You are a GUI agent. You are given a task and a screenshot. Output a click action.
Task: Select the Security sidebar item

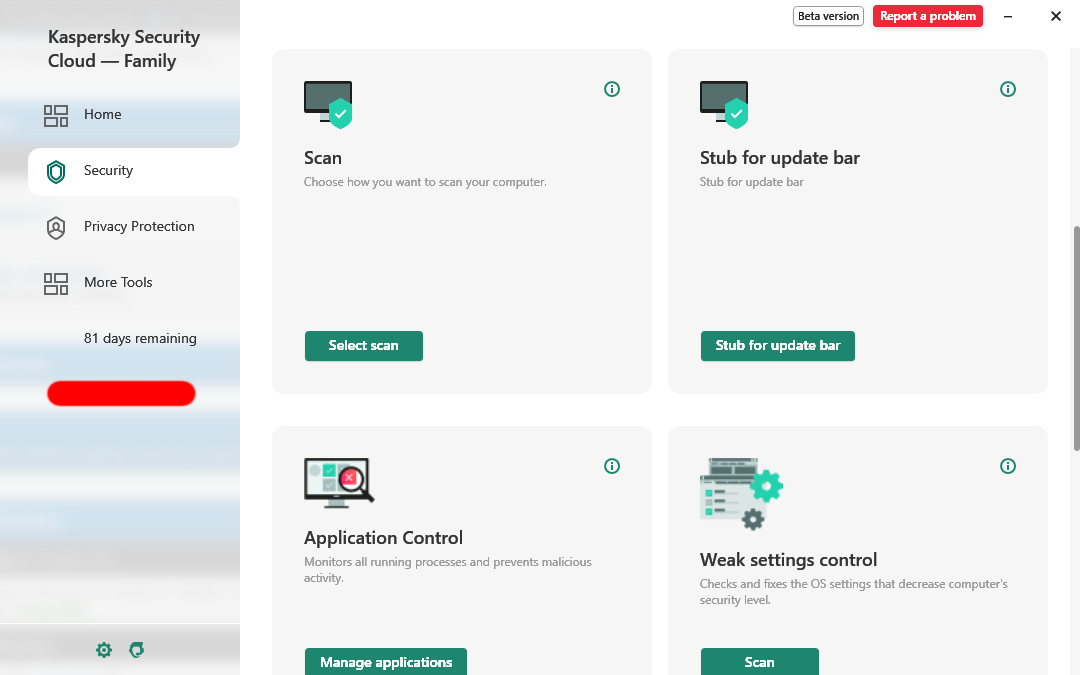134,171
